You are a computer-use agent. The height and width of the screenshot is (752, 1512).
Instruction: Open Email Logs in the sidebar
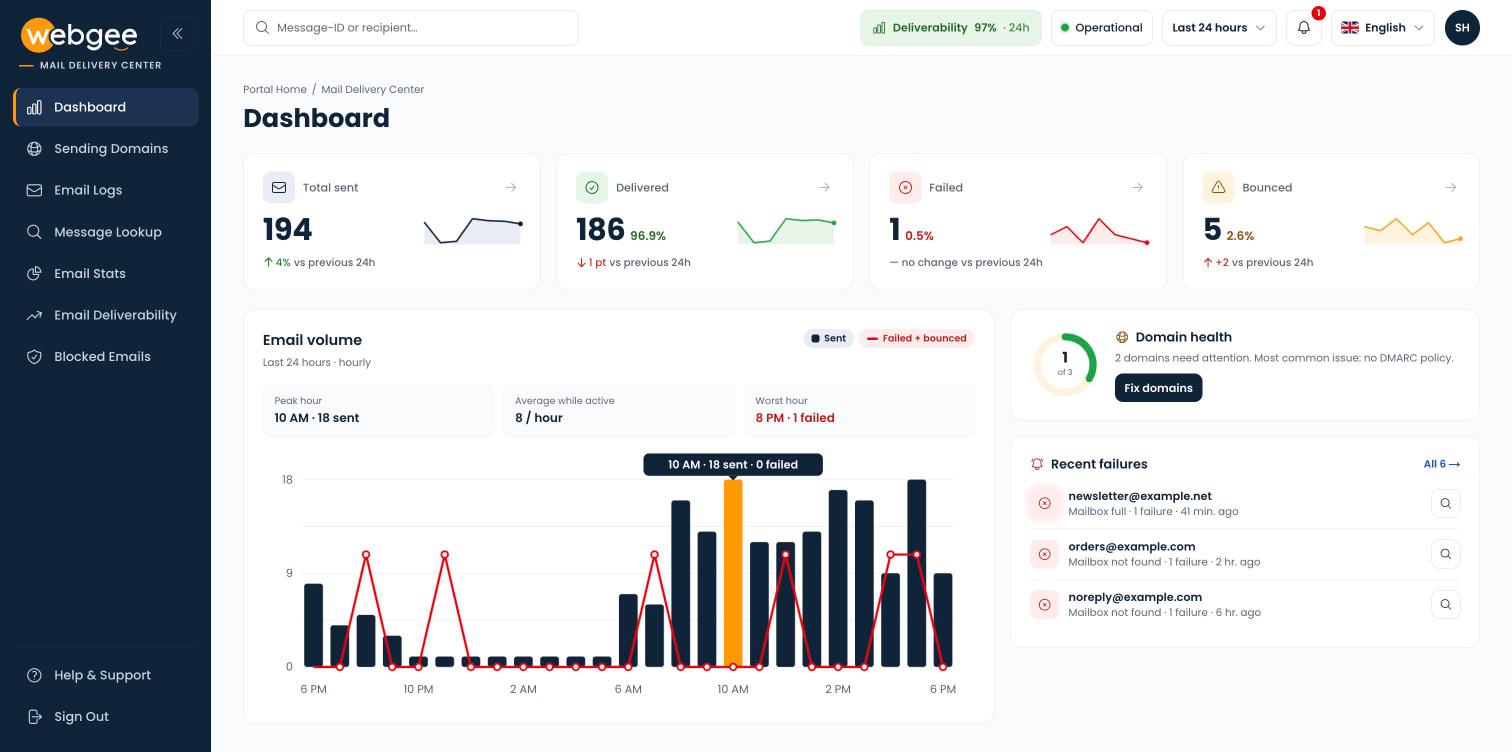(106, 190)
